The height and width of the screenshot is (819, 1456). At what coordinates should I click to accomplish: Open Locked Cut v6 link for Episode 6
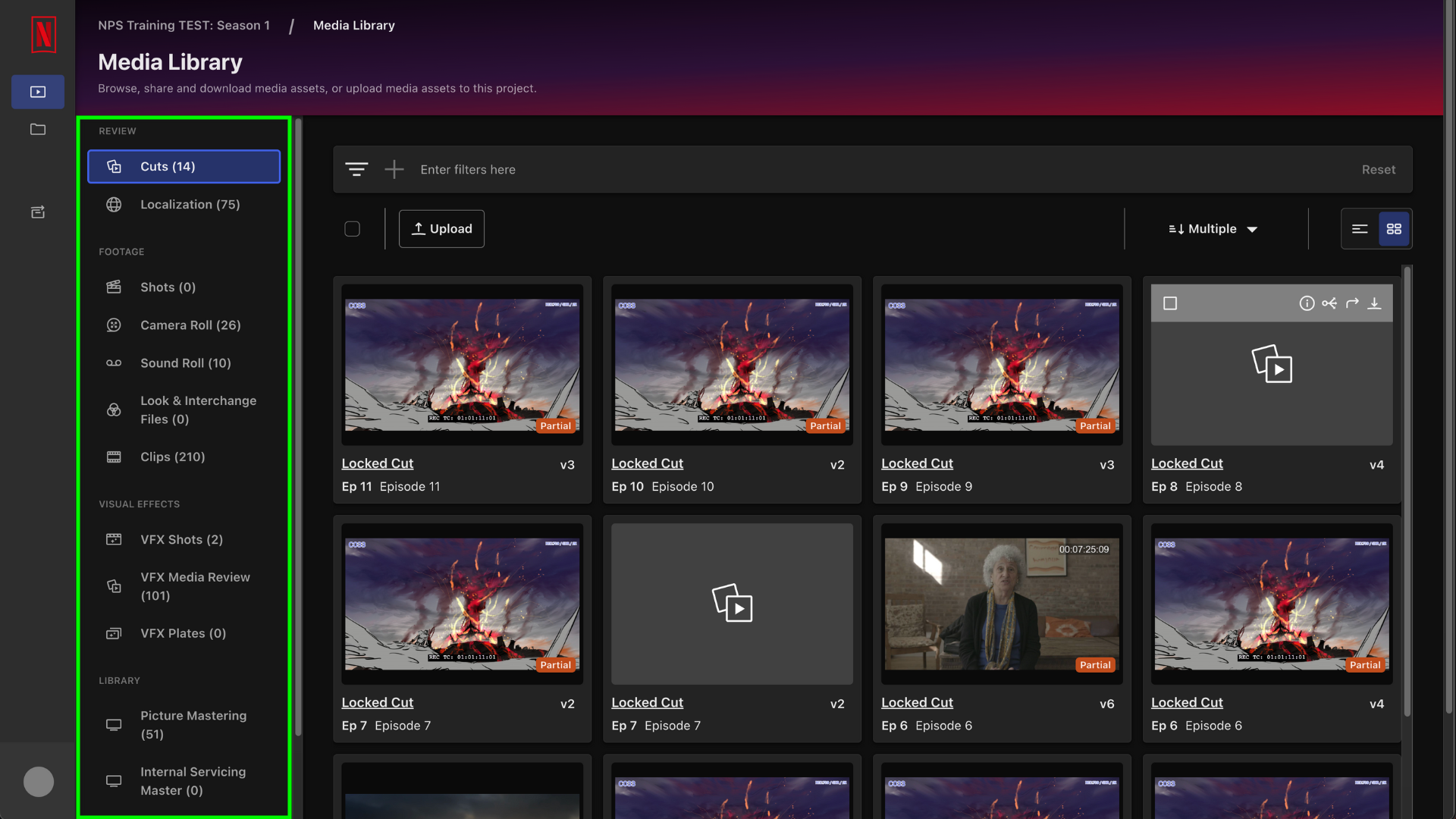coord(917,703)
